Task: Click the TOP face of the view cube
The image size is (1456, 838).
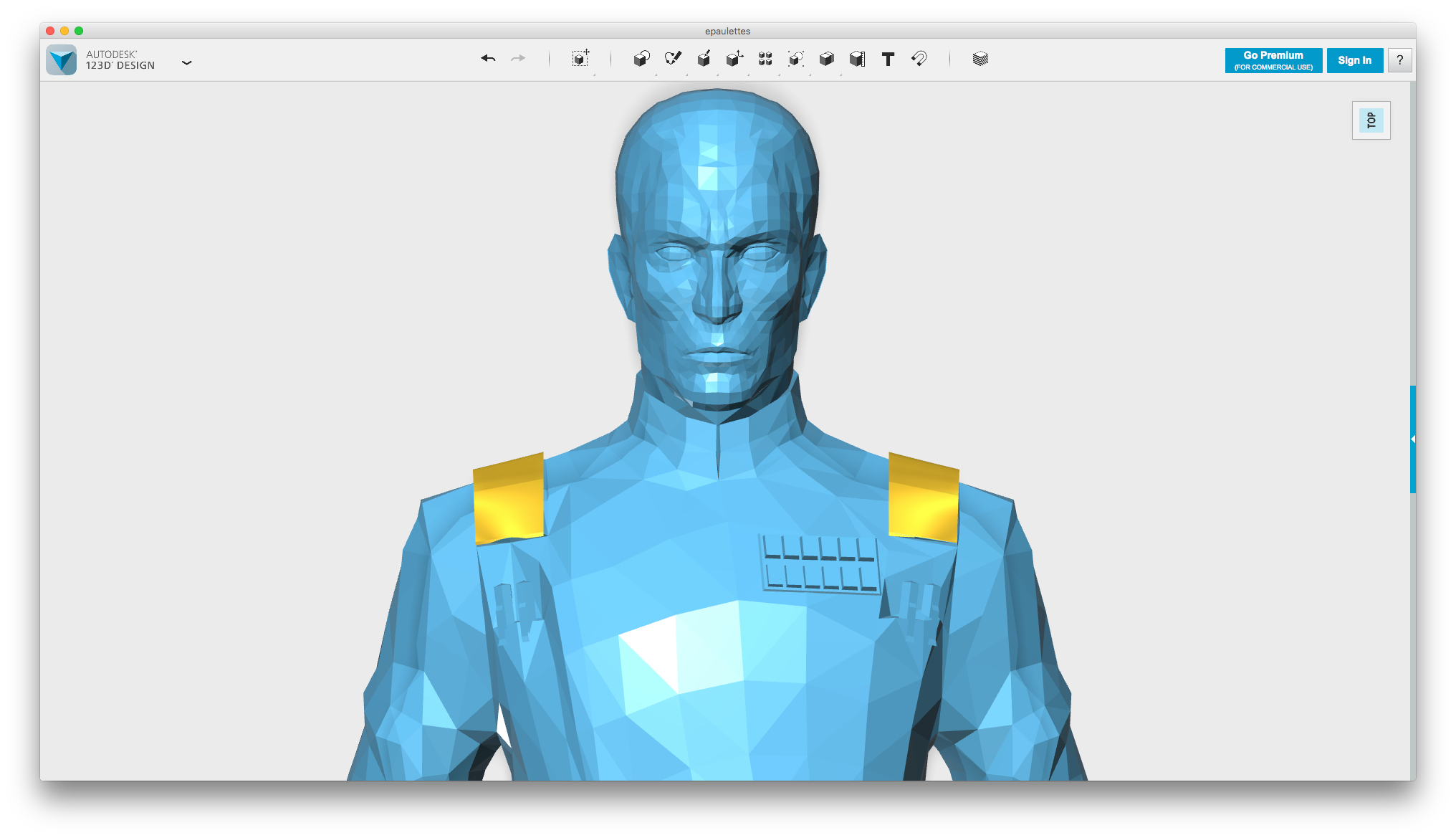Action: (x=1371, y=120)
